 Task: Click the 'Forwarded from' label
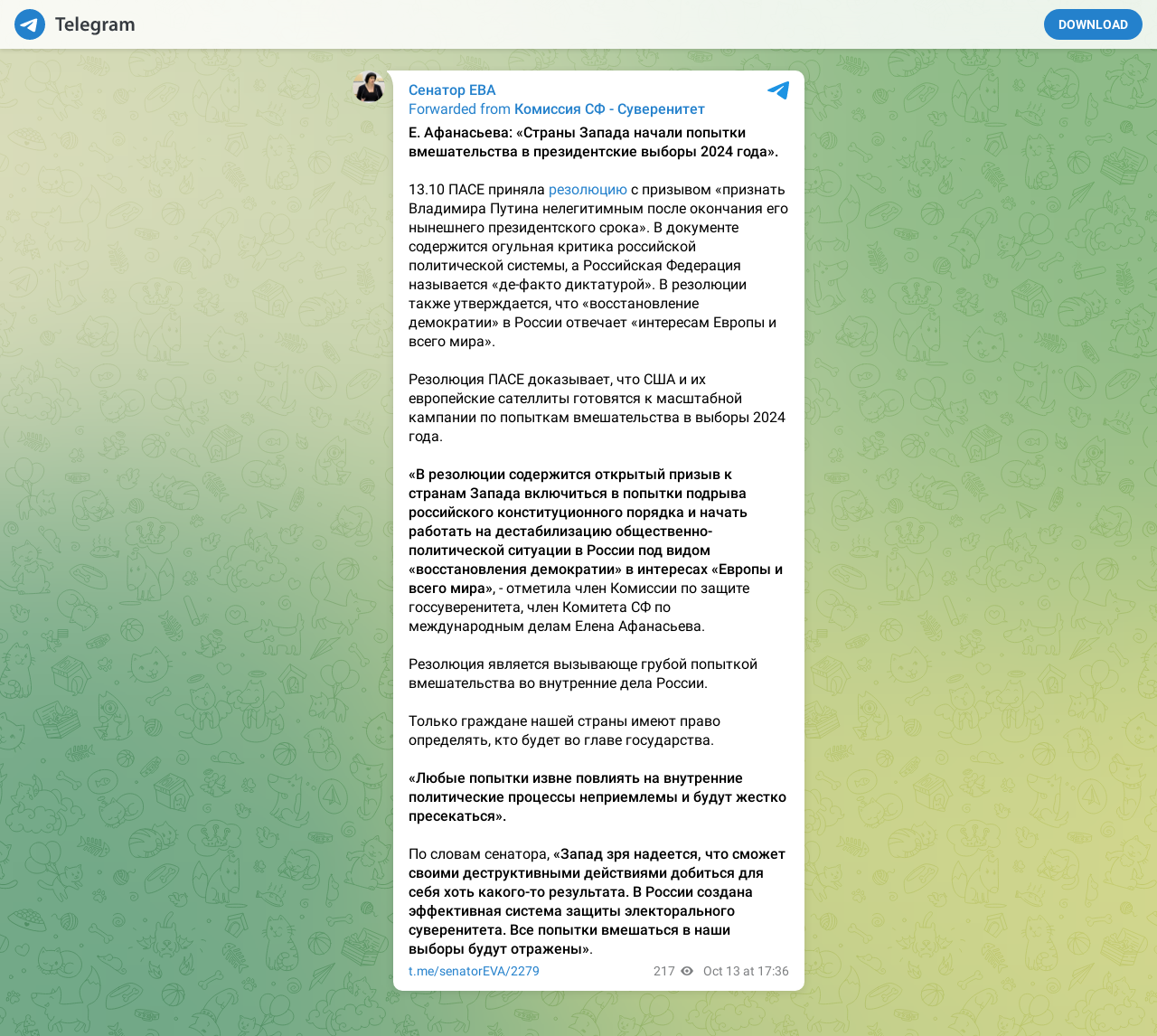click(x=459, y=108)
